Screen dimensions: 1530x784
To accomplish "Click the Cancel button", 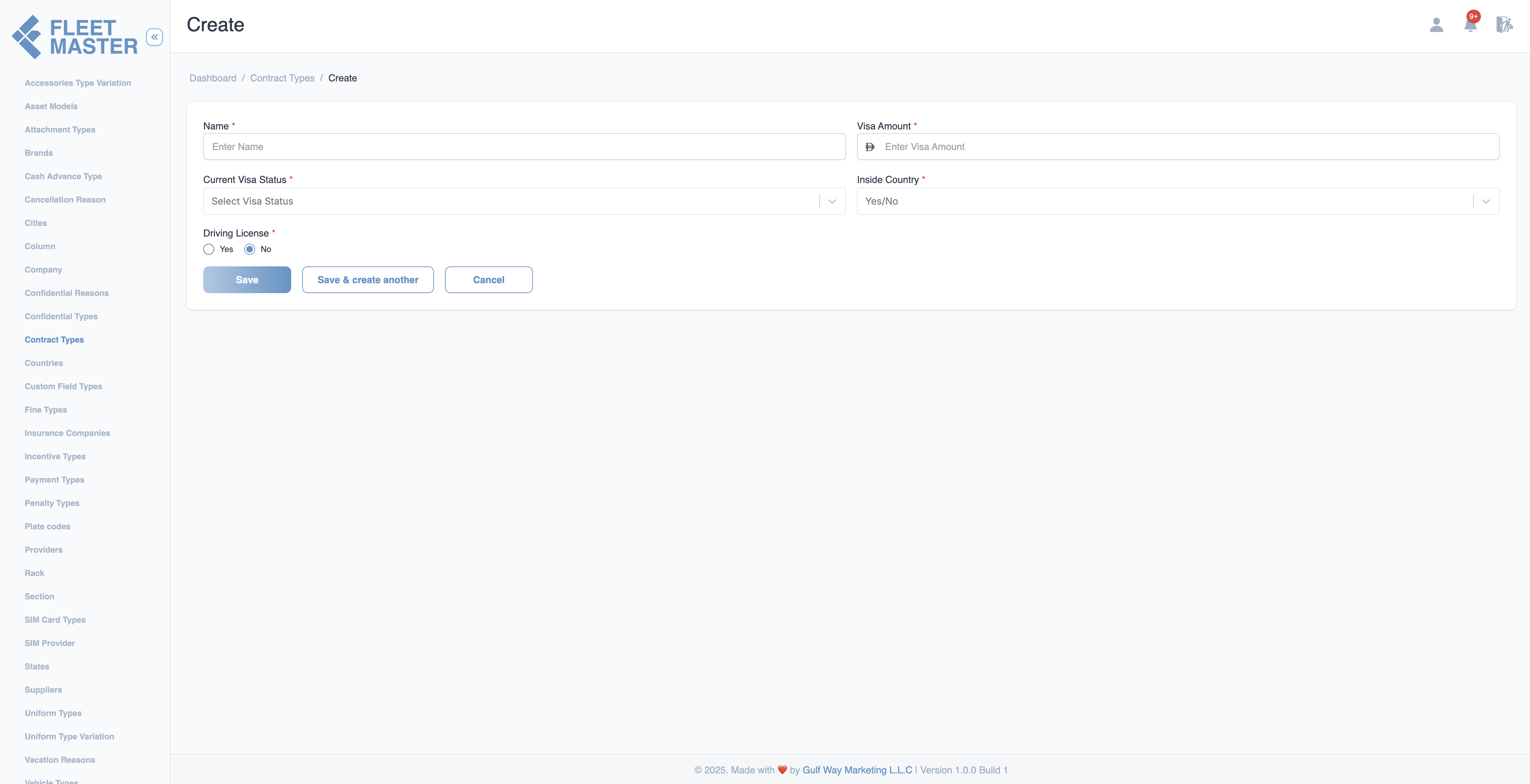I will click(x=489, y=280).
